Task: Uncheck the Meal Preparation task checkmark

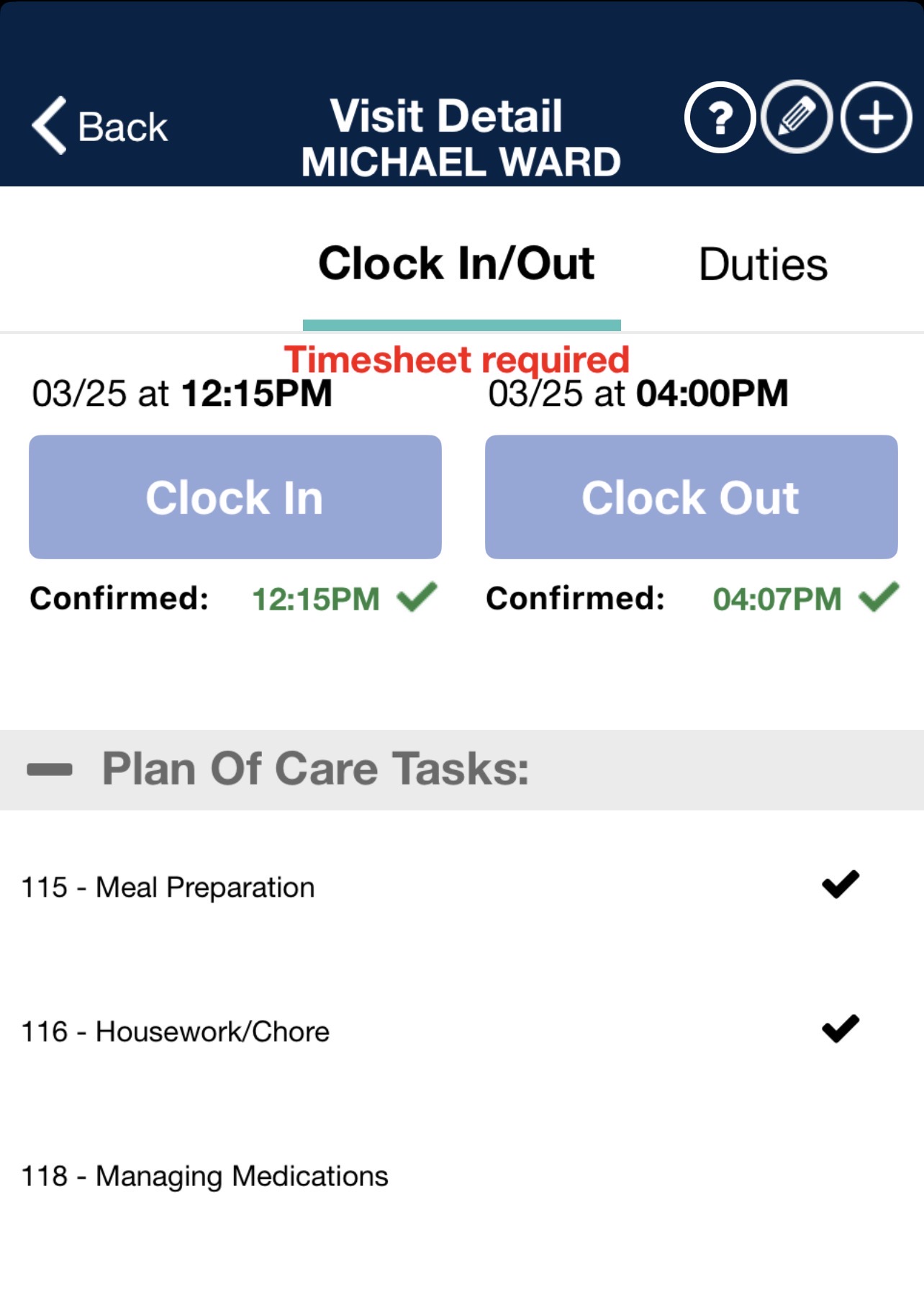Action: (841, 885)
